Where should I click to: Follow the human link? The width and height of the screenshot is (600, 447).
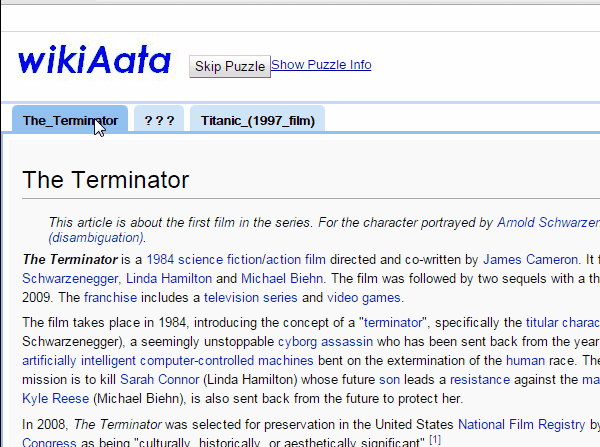click(x=525, y=361)
